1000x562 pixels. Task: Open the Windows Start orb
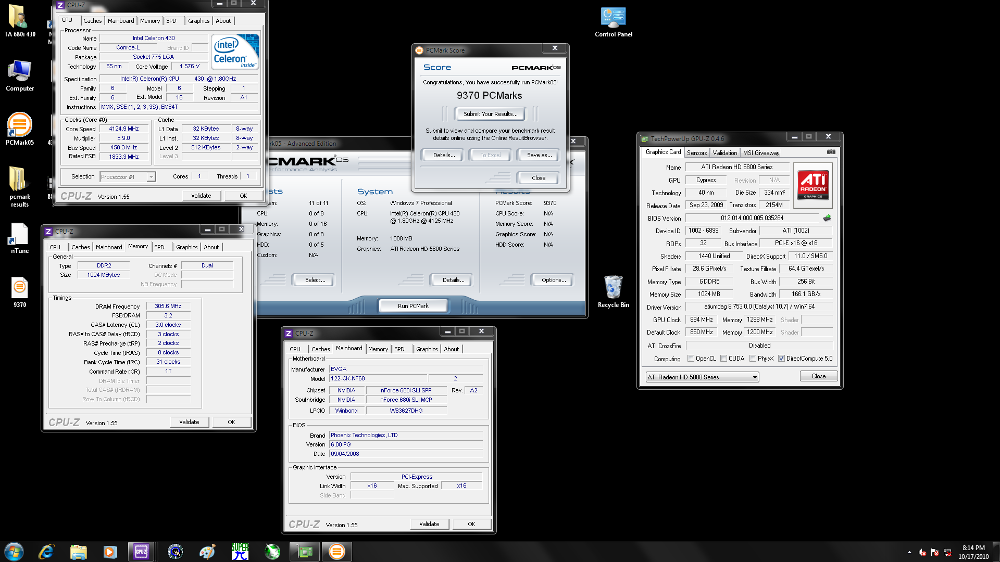[x=13, y=551]
